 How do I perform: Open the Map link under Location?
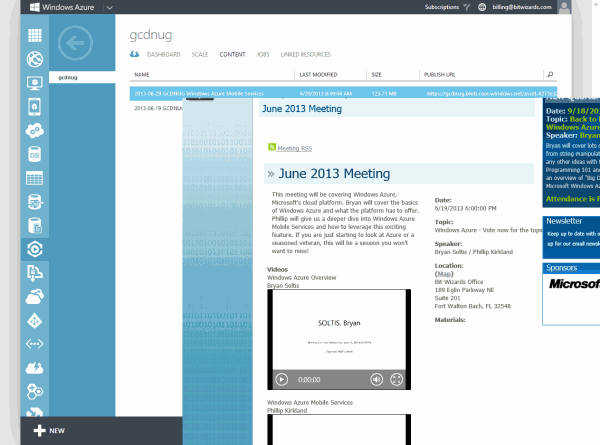pos(444,274)
